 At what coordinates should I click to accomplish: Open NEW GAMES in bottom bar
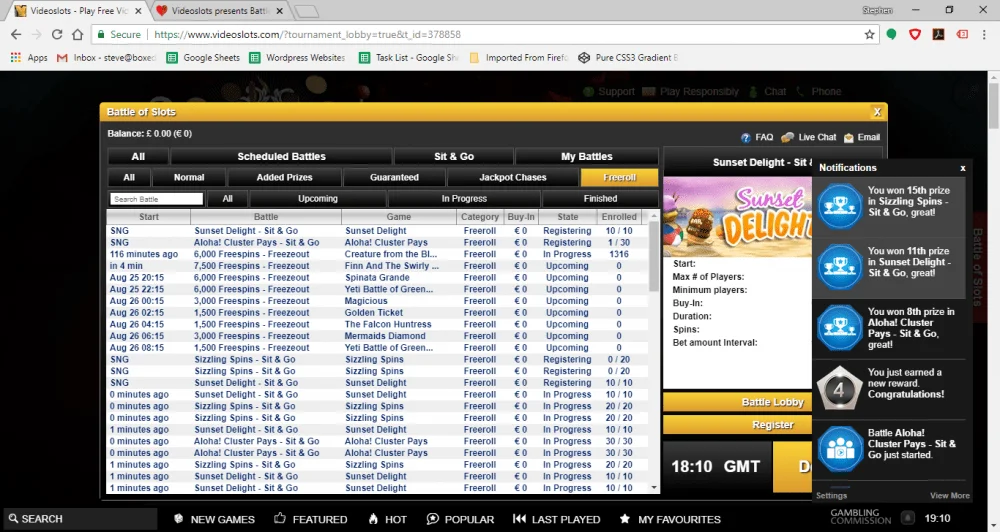click(214, 519)
